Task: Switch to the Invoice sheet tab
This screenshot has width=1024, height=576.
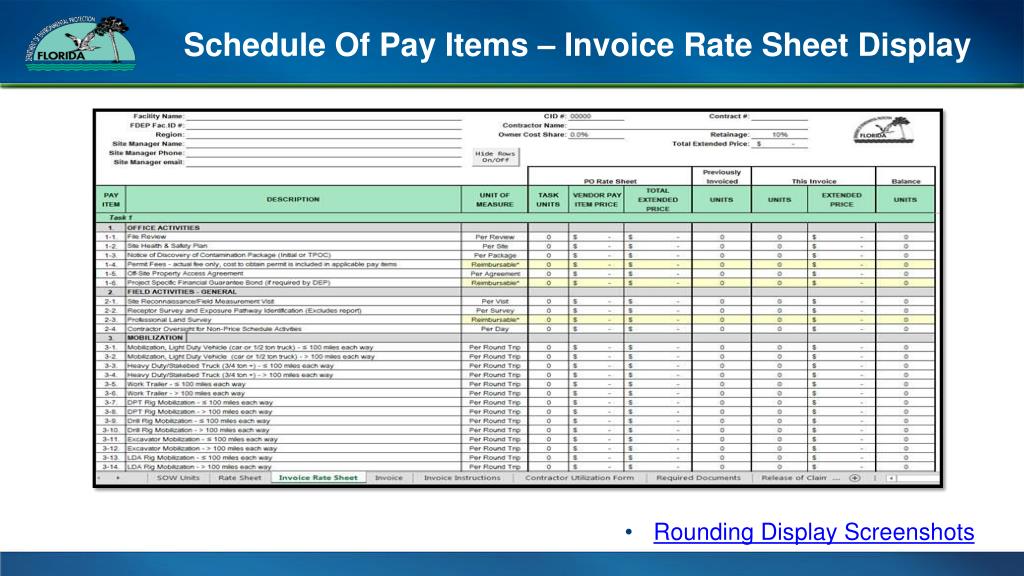Action: [x=389, y=478]
